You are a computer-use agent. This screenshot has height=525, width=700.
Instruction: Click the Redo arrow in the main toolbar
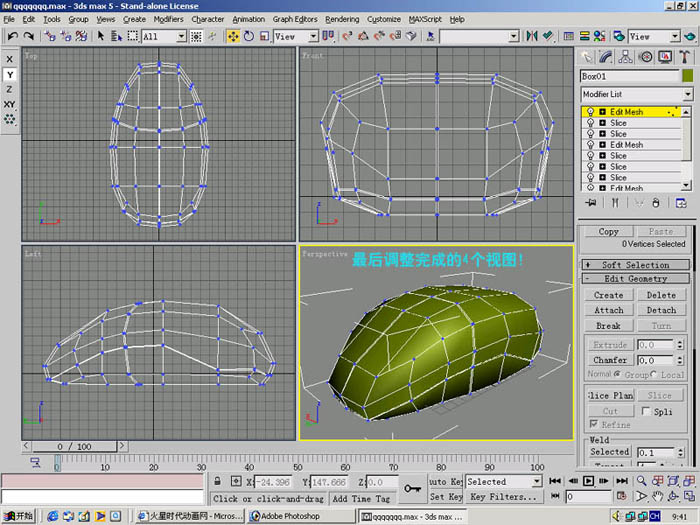[x=29, y=36]
